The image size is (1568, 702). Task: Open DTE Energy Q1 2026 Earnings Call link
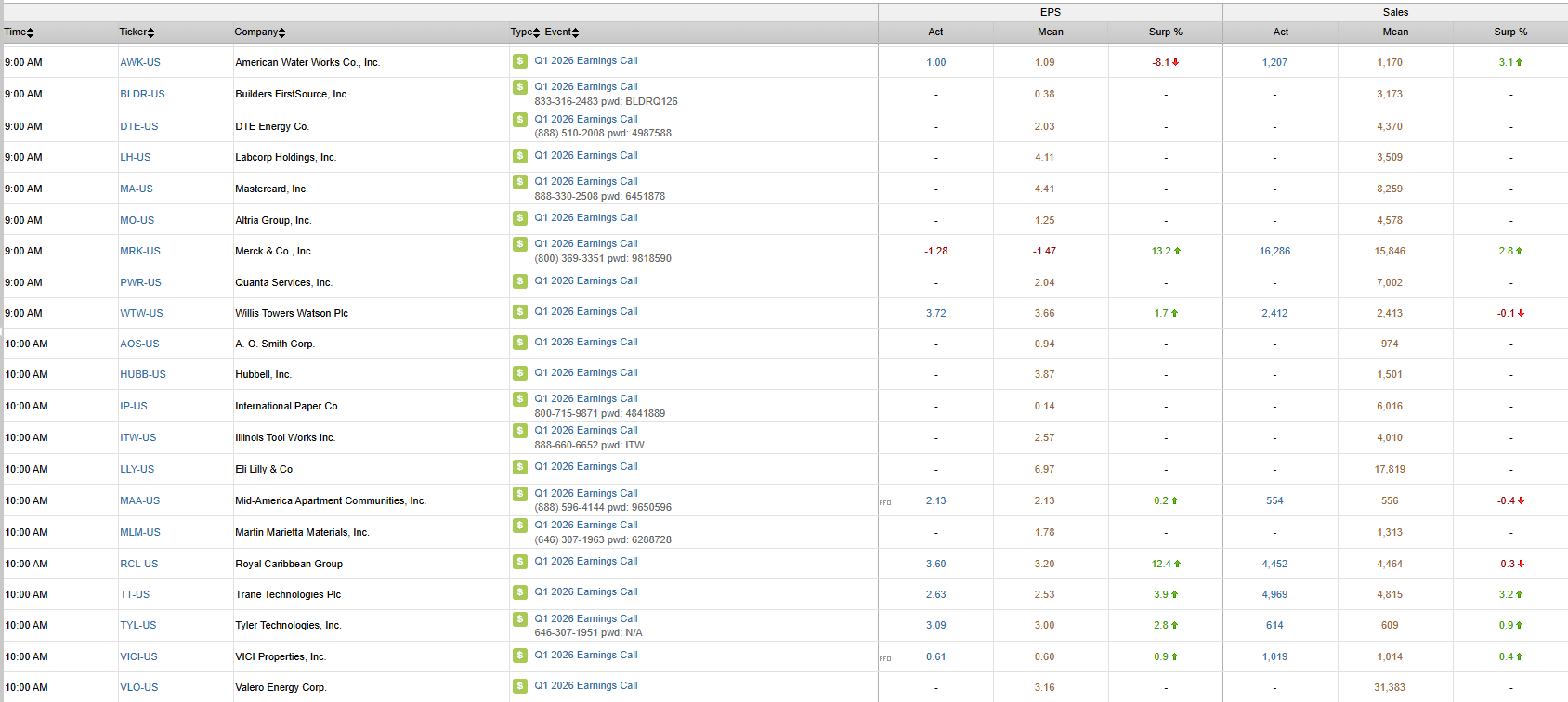pos(586,120)
